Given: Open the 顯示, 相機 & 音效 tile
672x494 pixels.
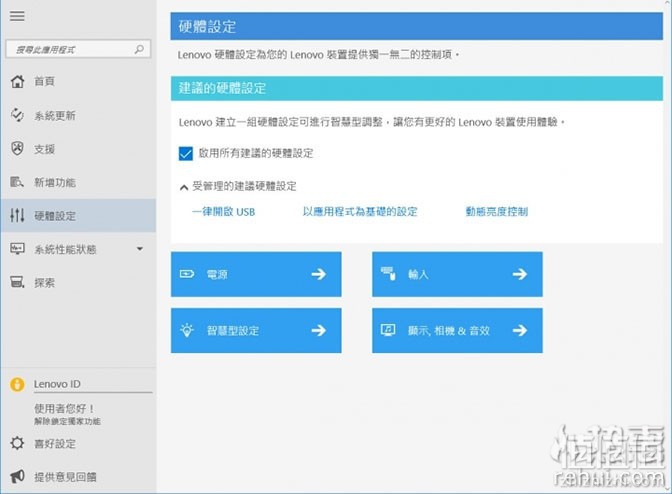Looking at the screenshot, I should coord(457,330).
